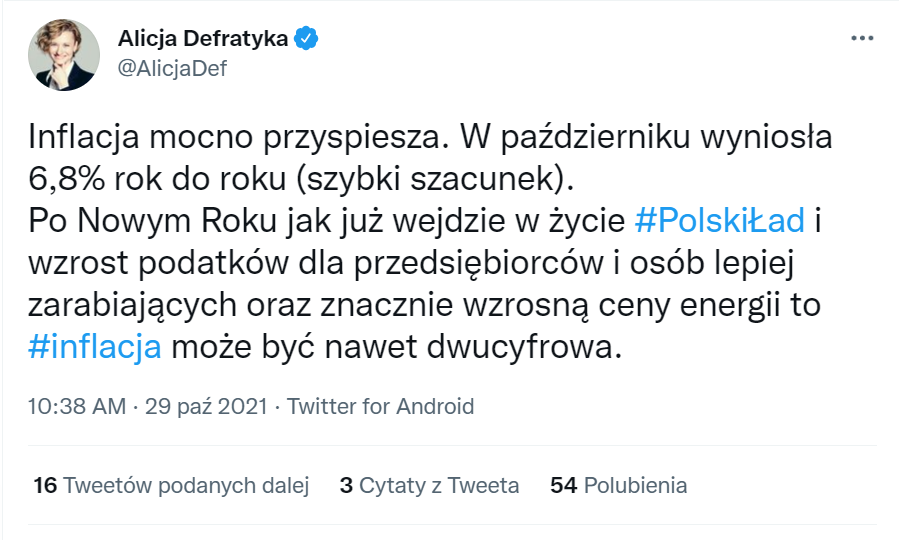This screenshot has height=540, width=899.
Task: Open the #PolskiŁad hashtag
Action: point(720,220)
